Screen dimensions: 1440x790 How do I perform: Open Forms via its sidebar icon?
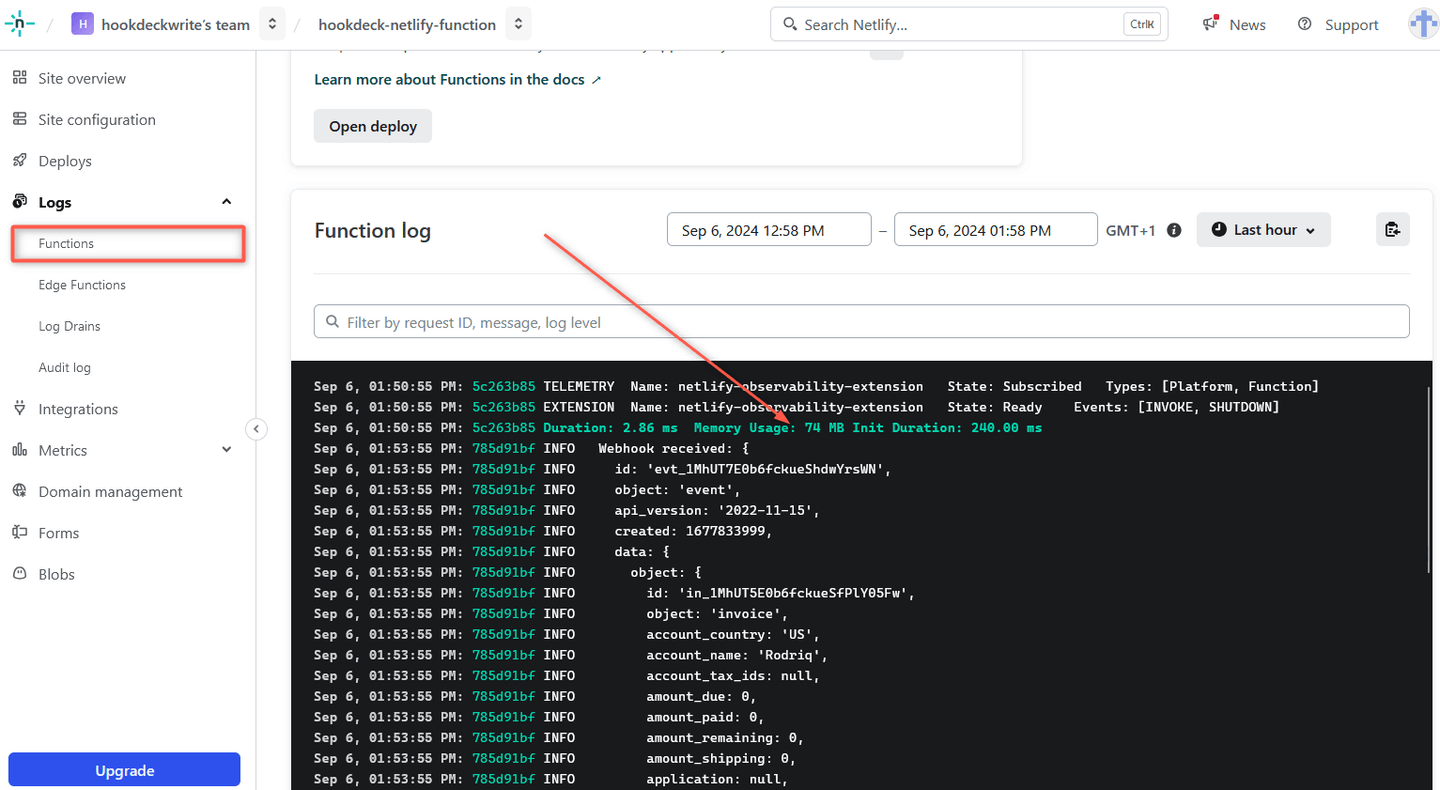click(x=19, y=532)
